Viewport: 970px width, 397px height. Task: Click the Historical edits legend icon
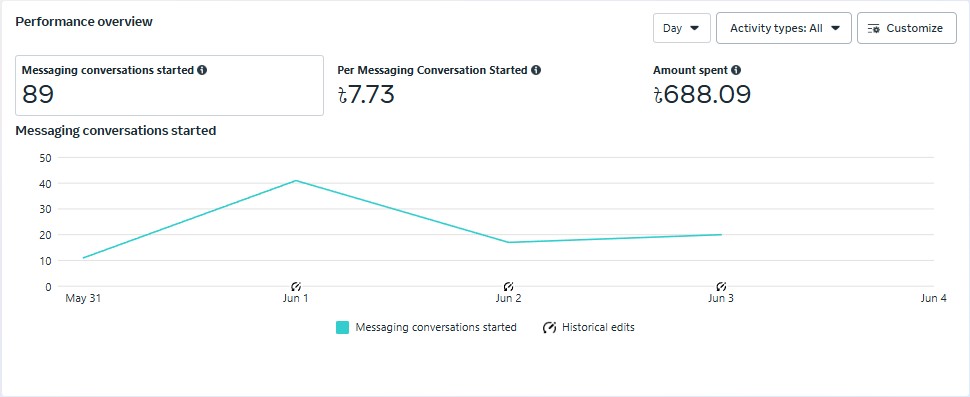[549, 328]
